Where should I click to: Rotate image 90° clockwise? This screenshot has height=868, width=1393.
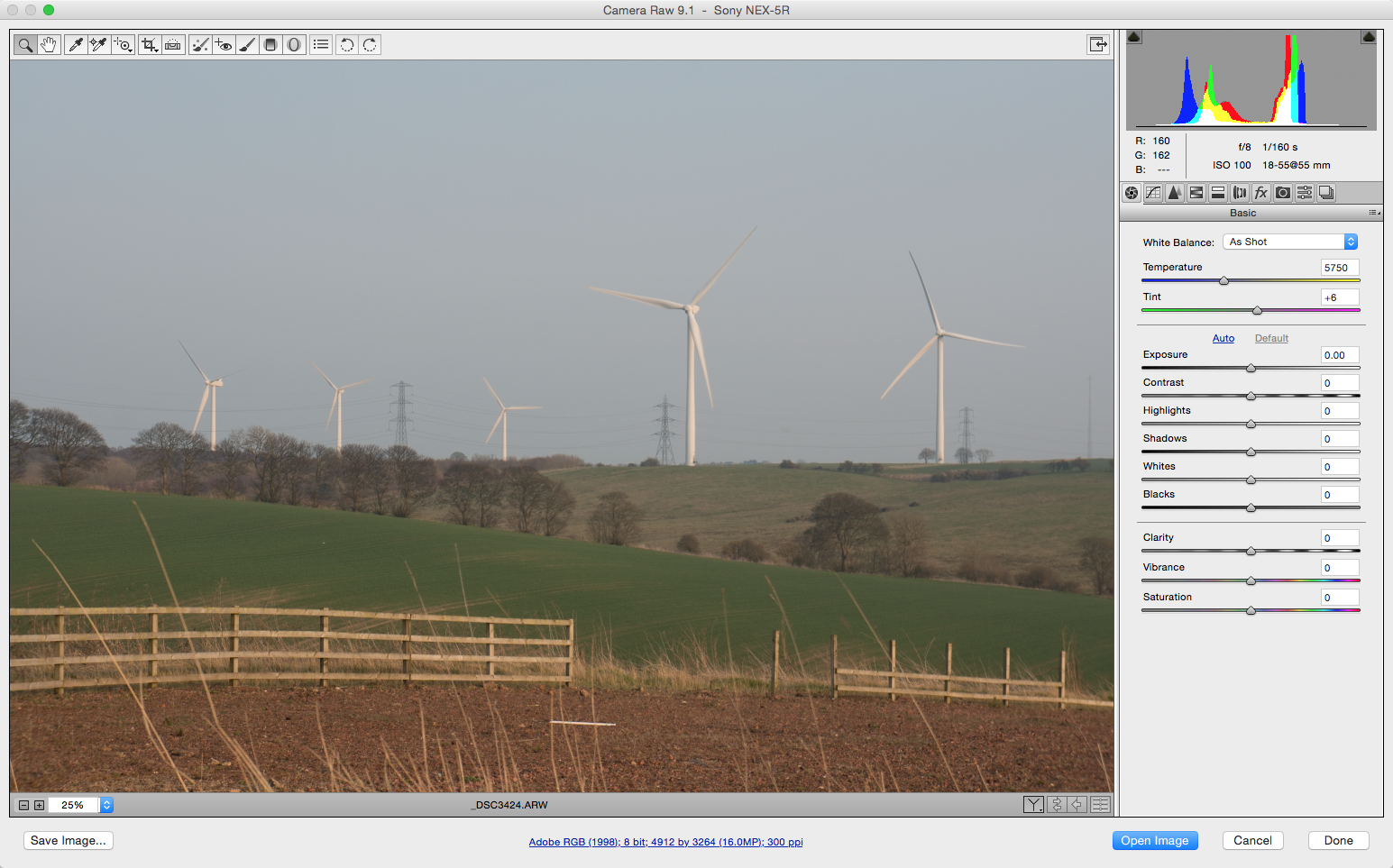tap(370, 44)
